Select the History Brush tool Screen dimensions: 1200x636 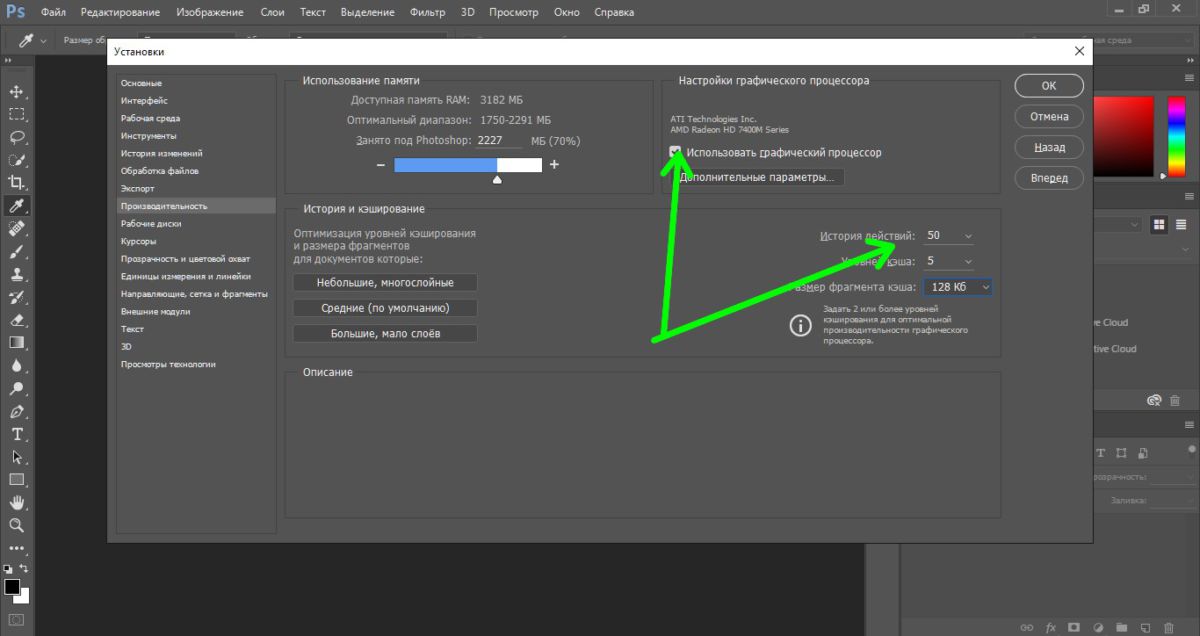(x=17, y=297)
